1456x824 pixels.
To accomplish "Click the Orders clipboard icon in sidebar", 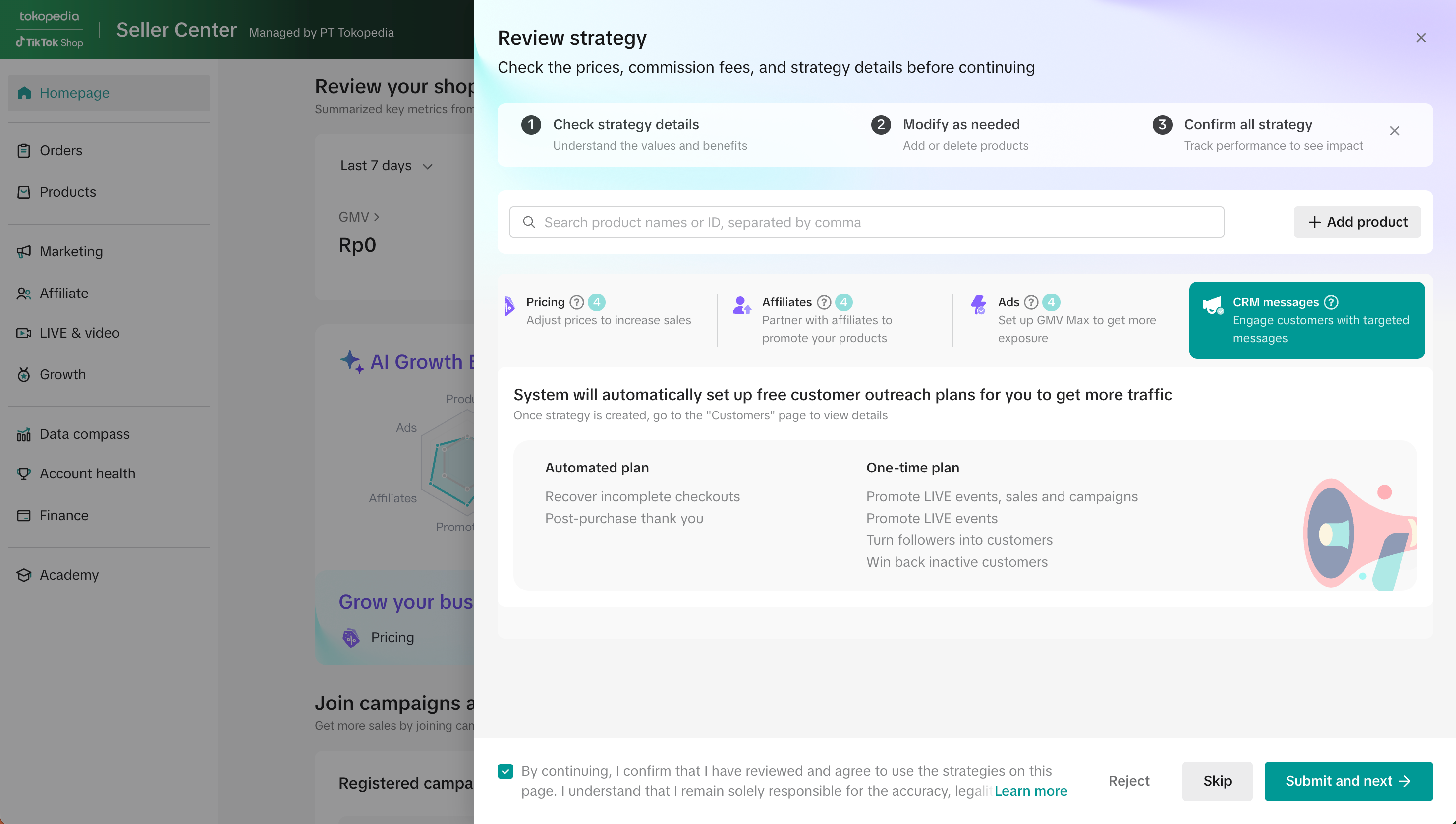I will (24, 151).
